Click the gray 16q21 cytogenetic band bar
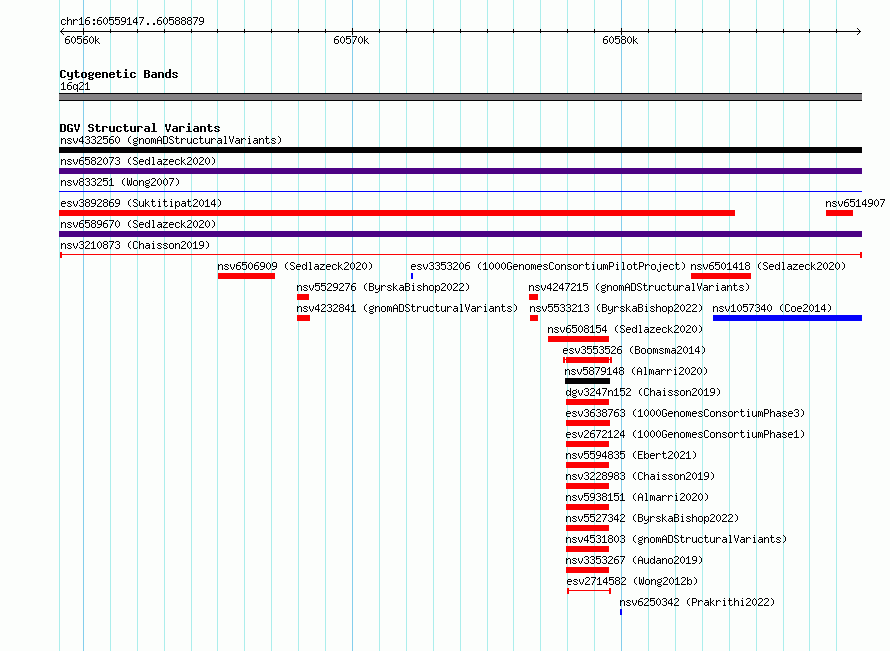This screenshot has width=890, height=651. click(460, 97)
